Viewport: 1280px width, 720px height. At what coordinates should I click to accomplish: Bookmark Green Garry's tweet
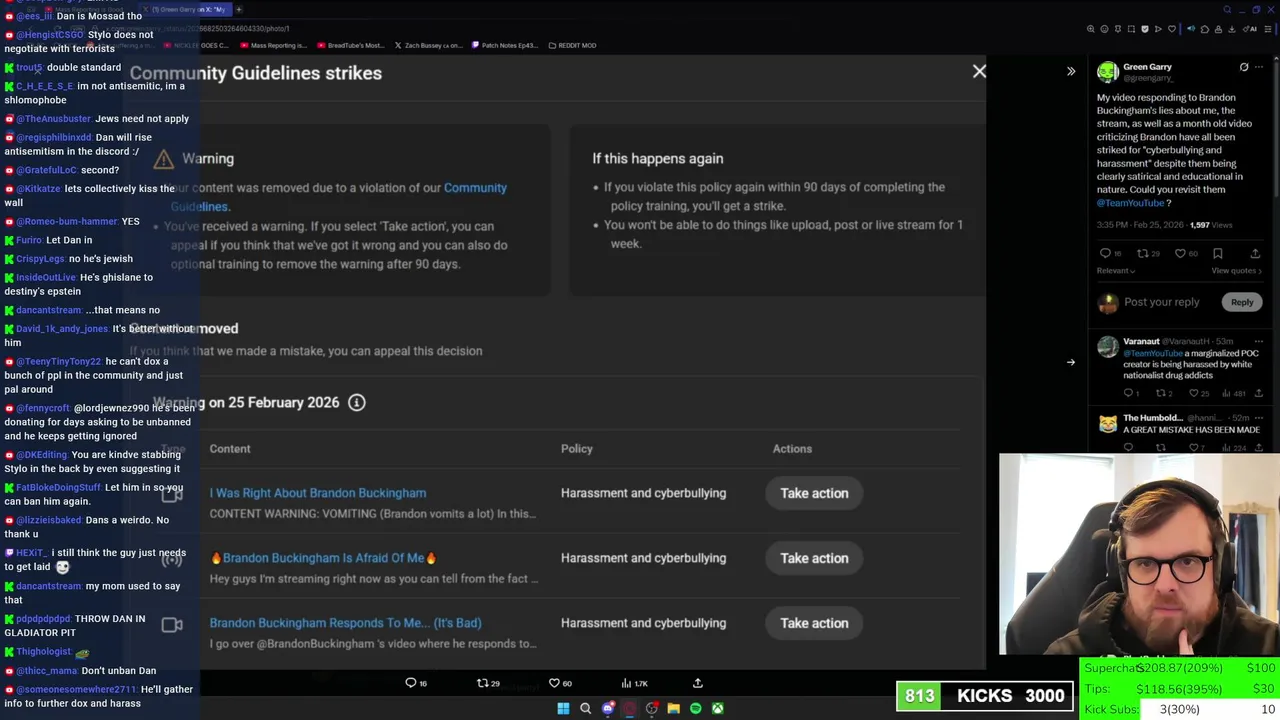[x=1218, y=254]
